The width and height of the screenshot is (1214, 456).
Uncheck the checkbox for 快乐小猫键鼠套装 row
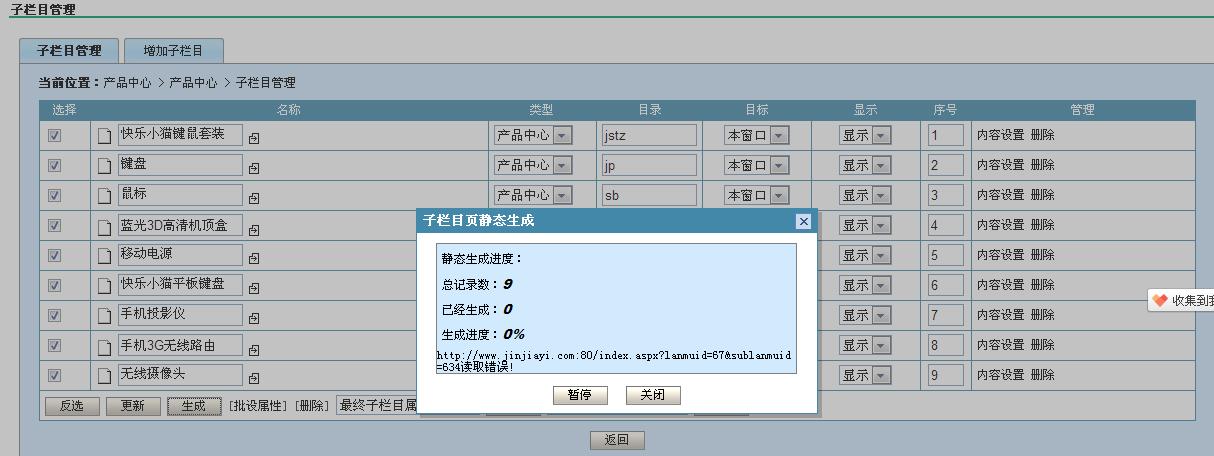[55, 136]
